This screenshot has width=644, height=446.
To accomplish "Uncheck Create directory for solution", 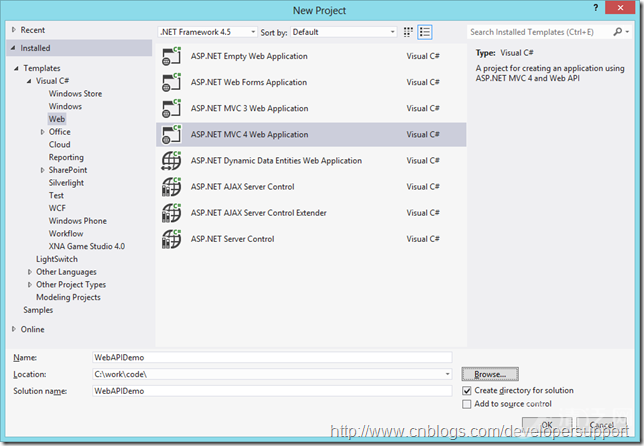I will [x=467, y=390].
